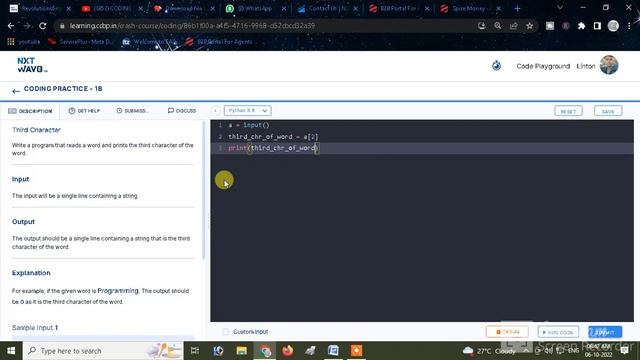This screenshot has width=640, height=360.
Task: Enable the Custom Input checkbox
Action: (226, 332)
